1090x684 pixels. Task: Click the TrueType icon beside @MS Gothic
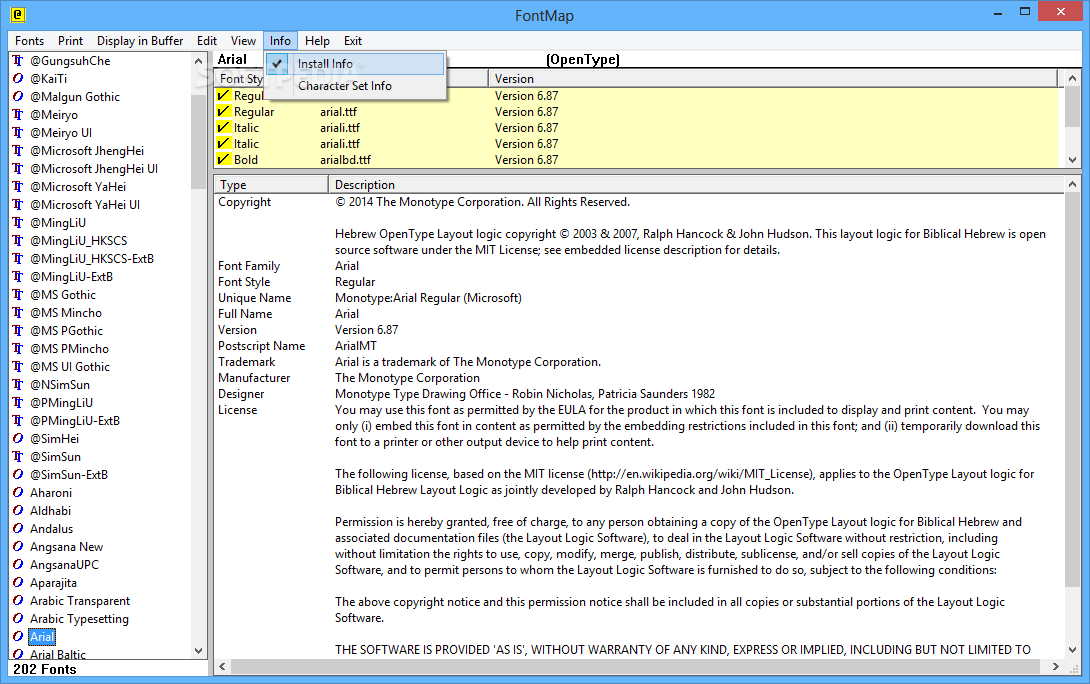(x=18, y=295)
